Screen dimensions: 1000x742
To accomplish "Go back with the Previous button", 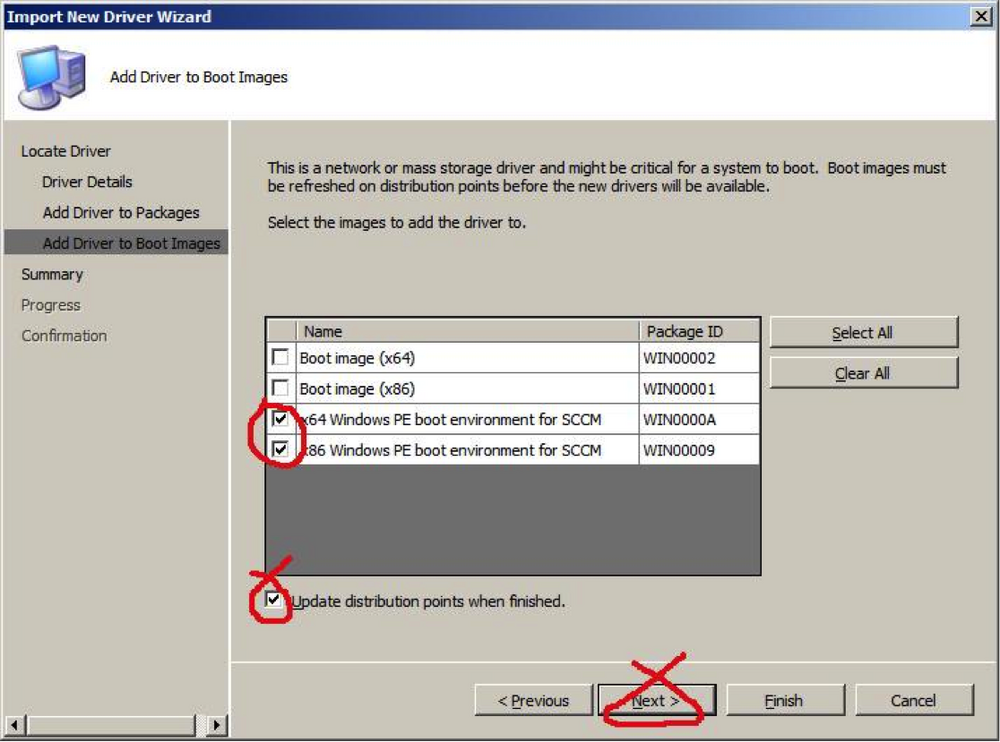I will pyautogui.click(x=533, y=701).
